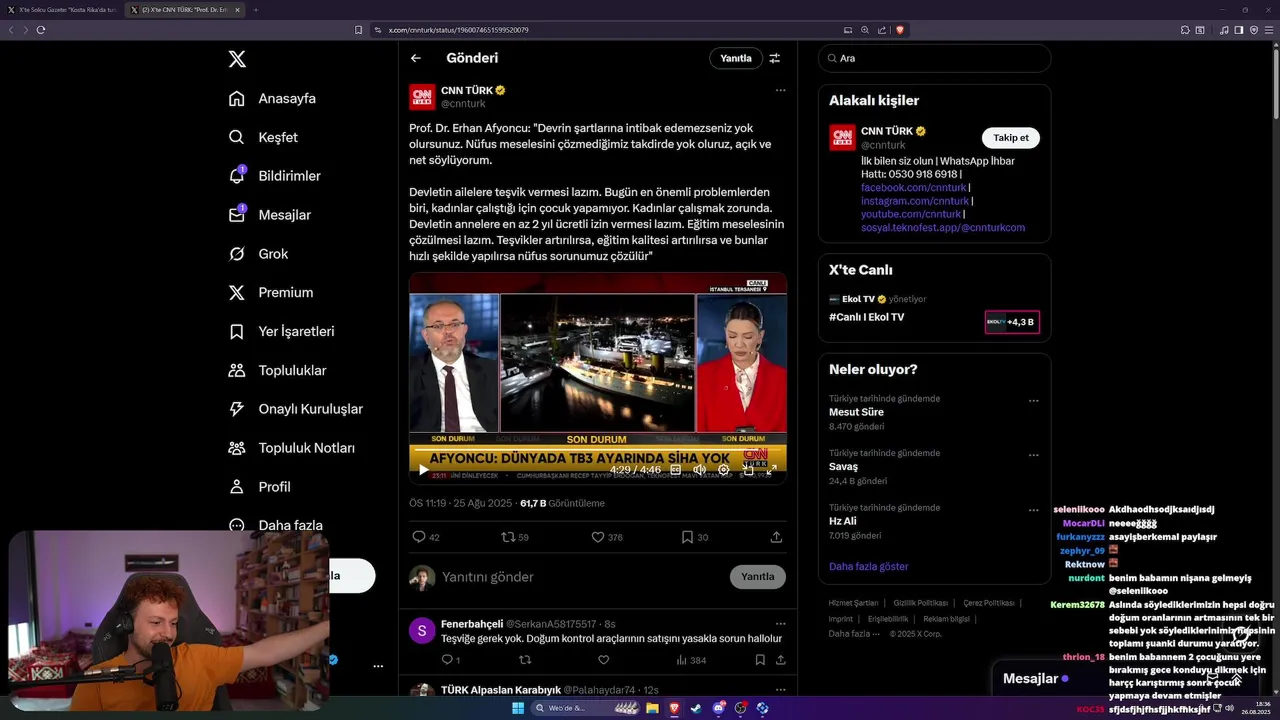
Task: Click the top Yanıtla button in the header
Action: 736,58
